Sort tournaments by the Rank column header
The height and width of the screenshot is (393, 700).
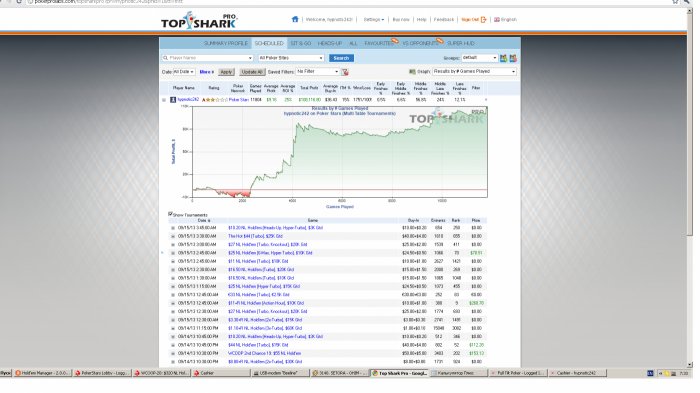coord(456,220)
